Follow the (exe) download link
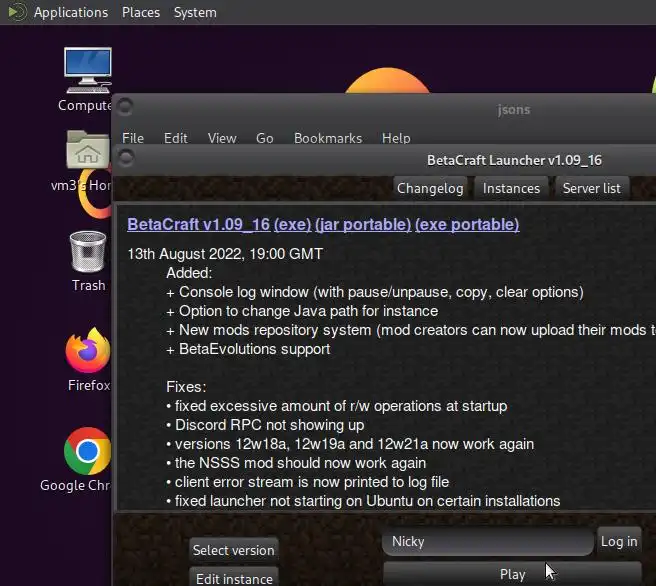Screen dimensions: 656x586 click(x=292, y=224)
